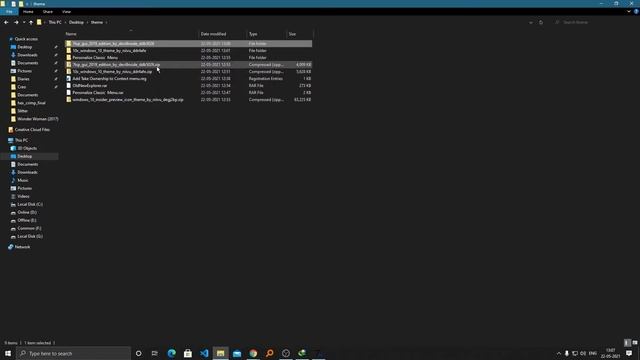This screenshot has height=360, width=640.
Task: Switch to Large icons view layout button
Action: point(635,343)
